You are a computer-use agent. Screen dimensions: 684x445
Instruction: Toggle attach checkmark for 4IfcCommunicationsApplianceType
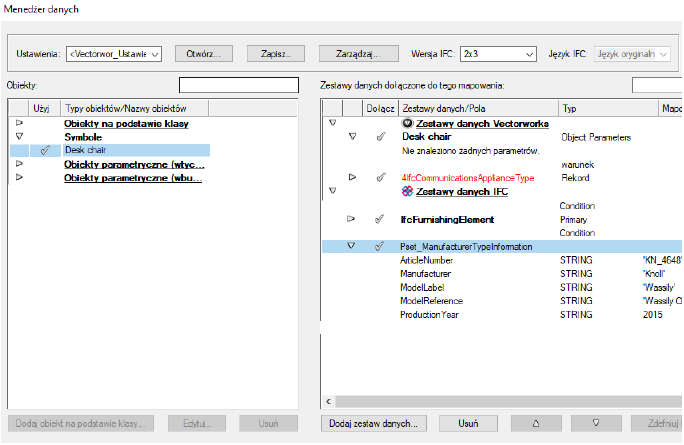(x=379, y=177)
